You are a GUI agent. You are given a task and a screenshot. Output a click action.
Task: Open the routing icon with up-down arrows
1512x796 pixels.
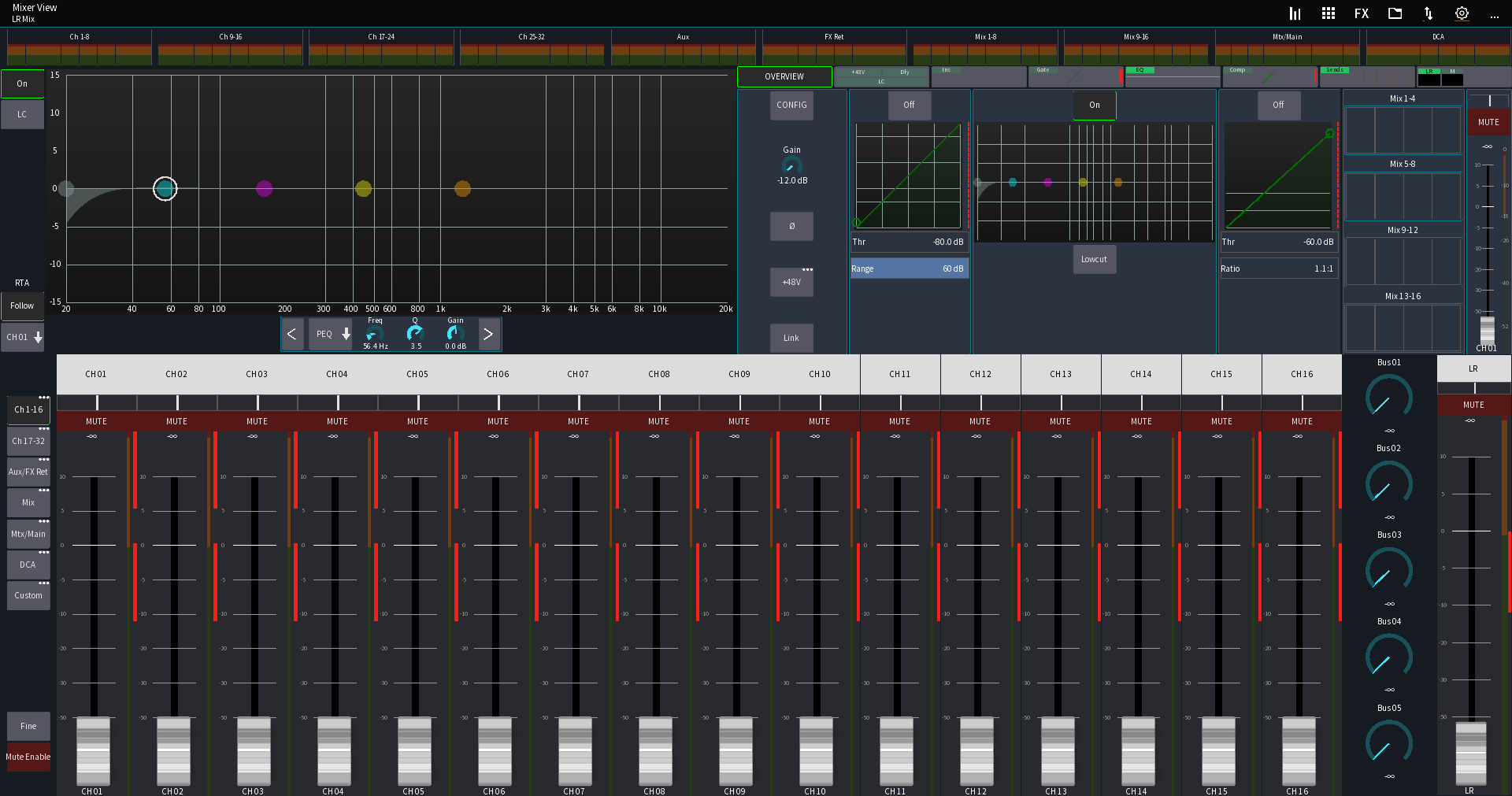point(1428,13)
